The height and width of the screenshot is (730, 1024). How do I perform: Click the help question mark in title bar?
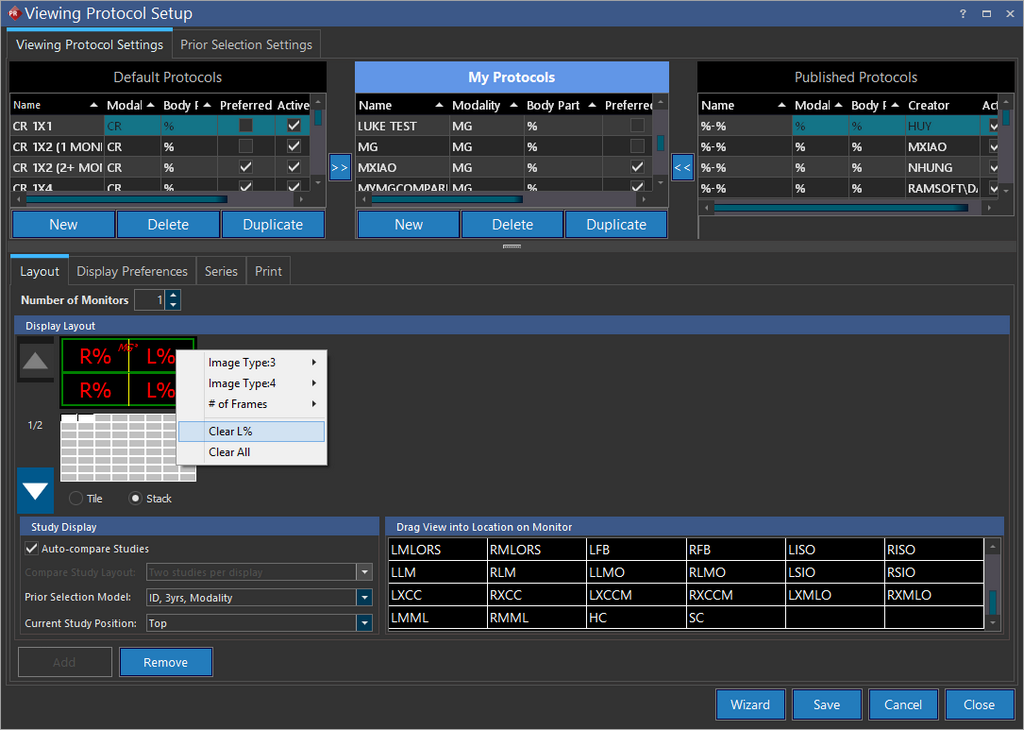pyautogui.click(x=962, y=14)
